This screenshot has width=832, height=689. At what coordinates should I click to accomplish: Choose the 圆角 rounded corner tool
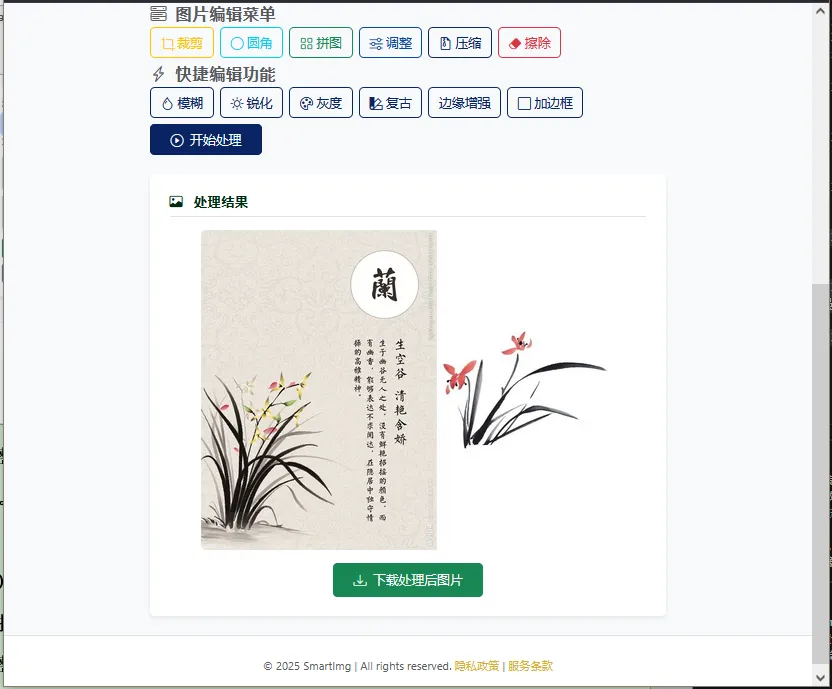pos(251,42)
